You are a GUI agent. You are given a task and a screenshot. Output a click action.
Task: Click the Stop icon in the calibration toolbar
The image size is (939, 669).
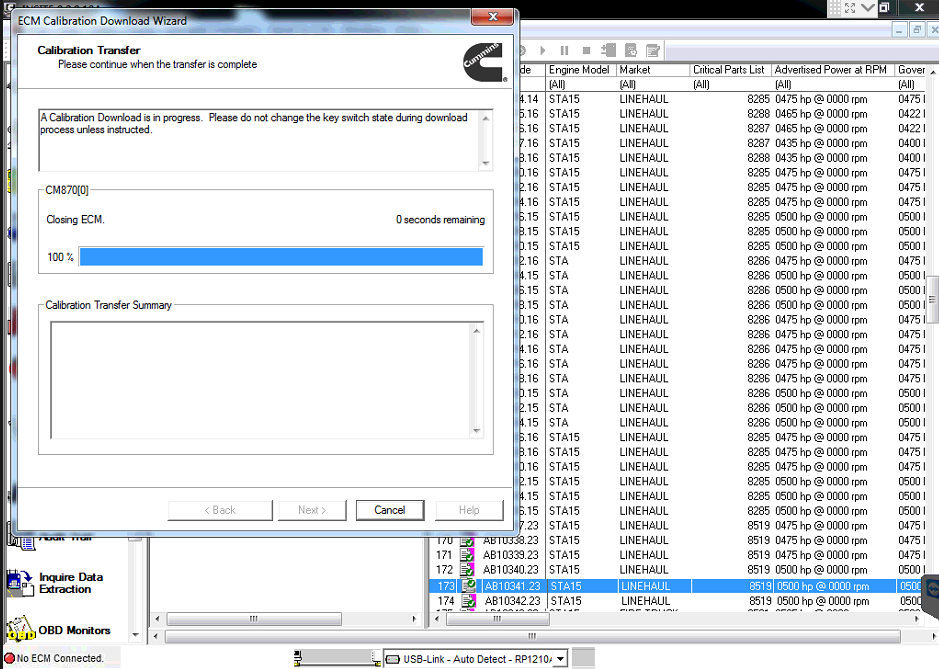(x=586, y=51)
